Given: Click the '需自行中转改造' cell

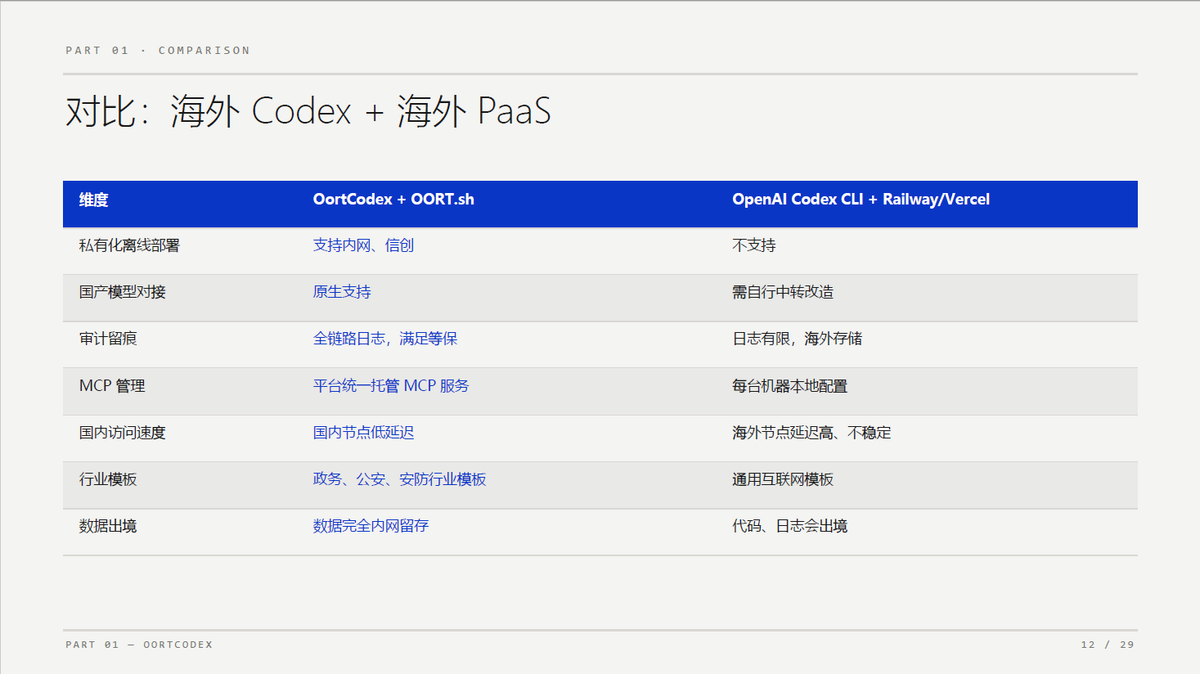Looking at the screenshot, I should tap(783, 292).
